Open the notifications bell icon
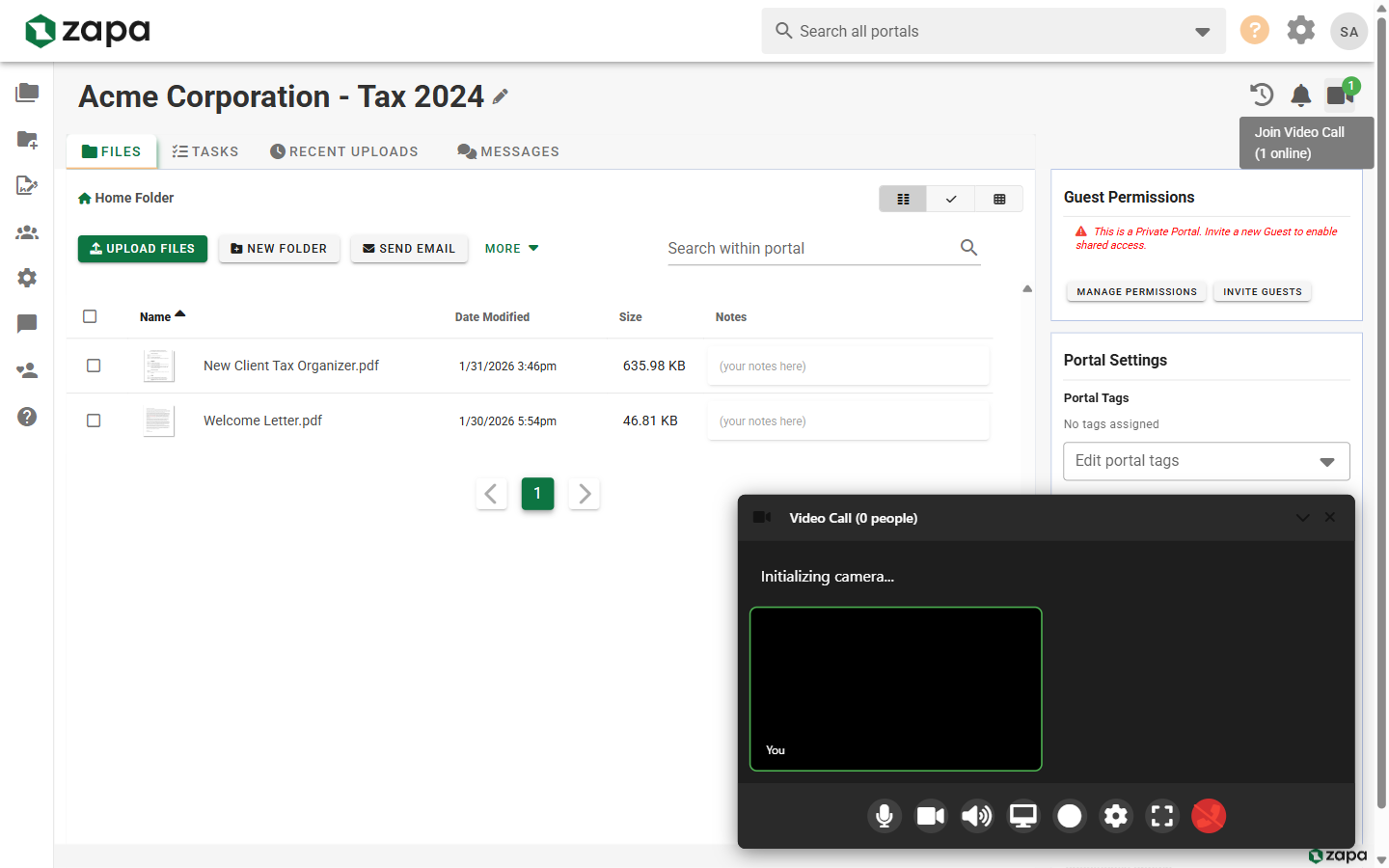The width and height of the screenshot is (1389, 868). tap(1301, 95)
